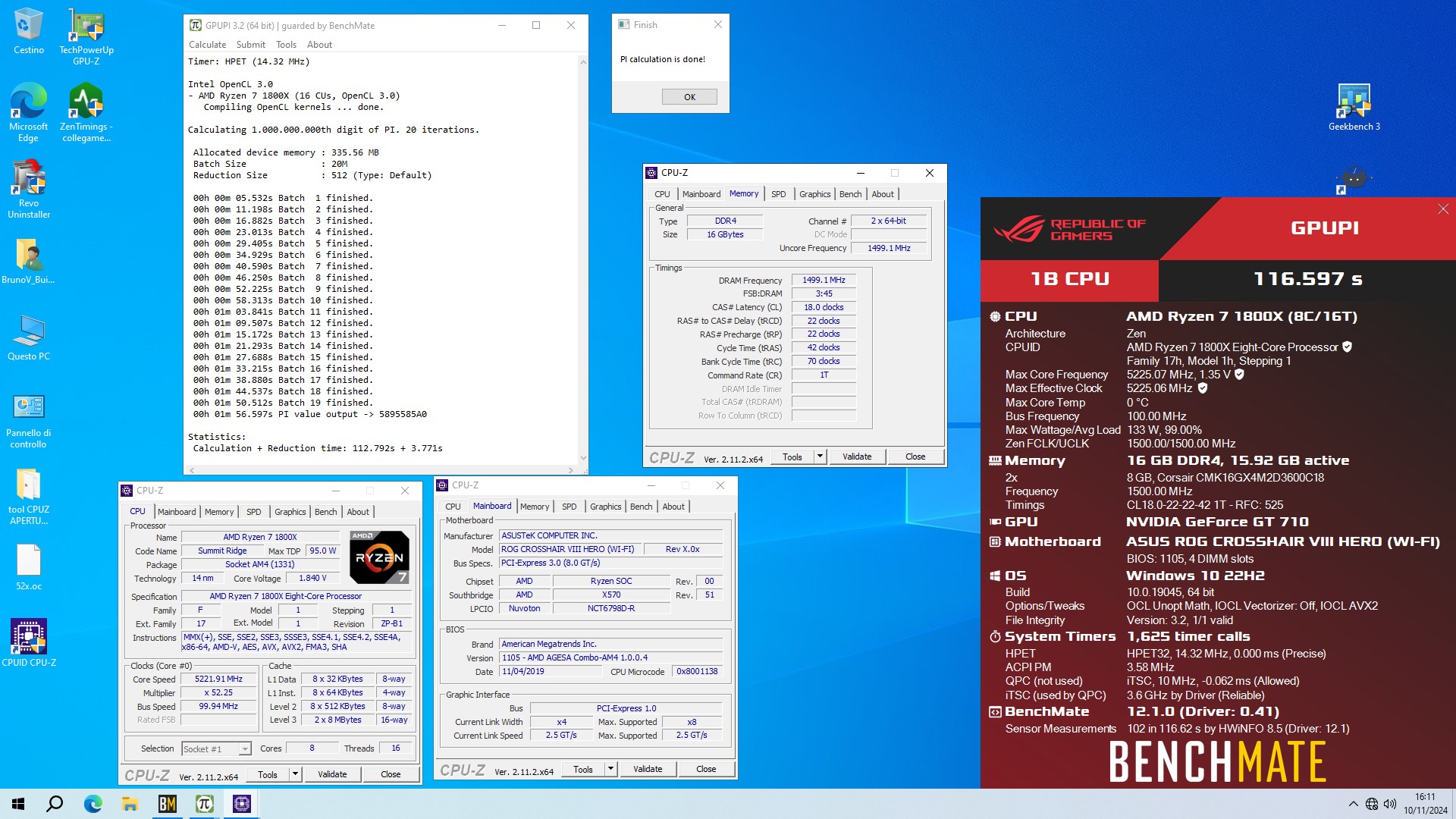Image resolution: width=1456 pixels, height=819 pixels.
Task: Open Graphics tab in CPU-tab CPU-Z window
Action: coord(290,512)
